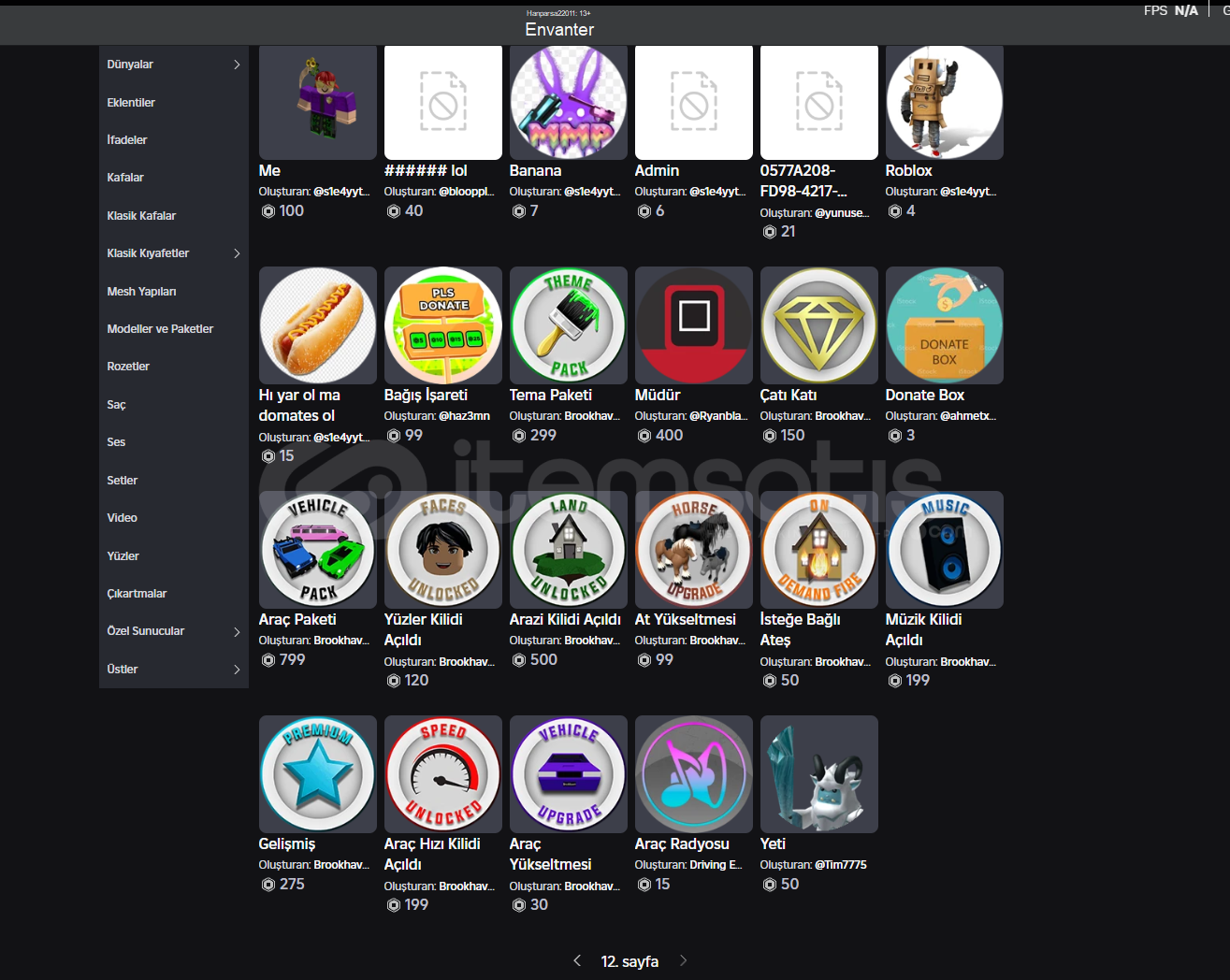
Task: Select the Müdür red square icon
Action: pyautogui.click(x=693, y=325)
